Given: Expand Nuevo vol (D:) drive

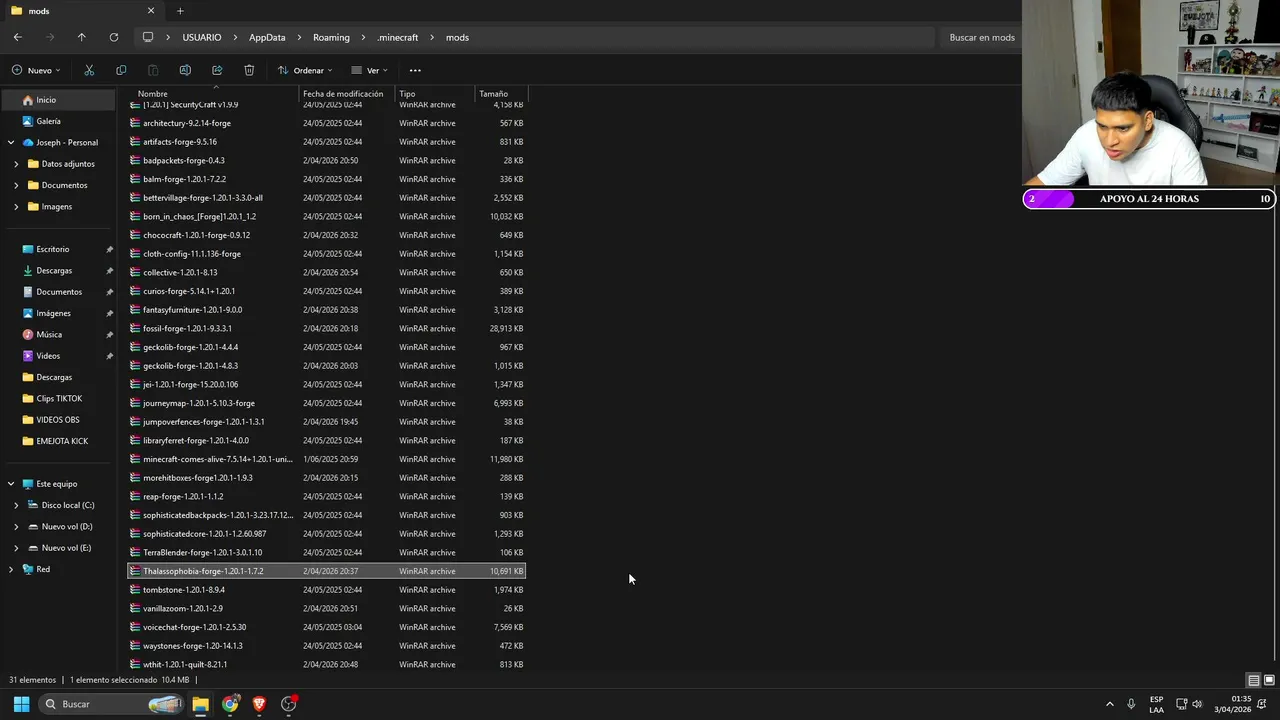Looking at the screenshot, I should (16, 527).
